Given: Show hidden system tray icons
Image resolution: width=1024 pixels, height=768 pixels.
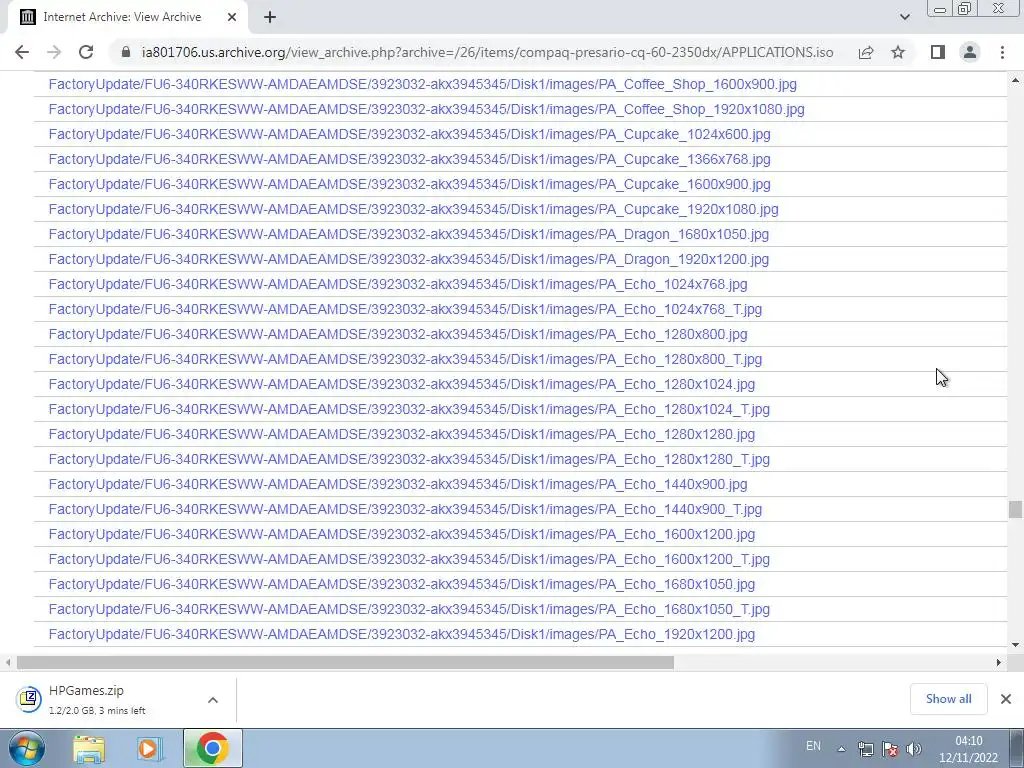Looking at the screenshot, I should 841,749.
